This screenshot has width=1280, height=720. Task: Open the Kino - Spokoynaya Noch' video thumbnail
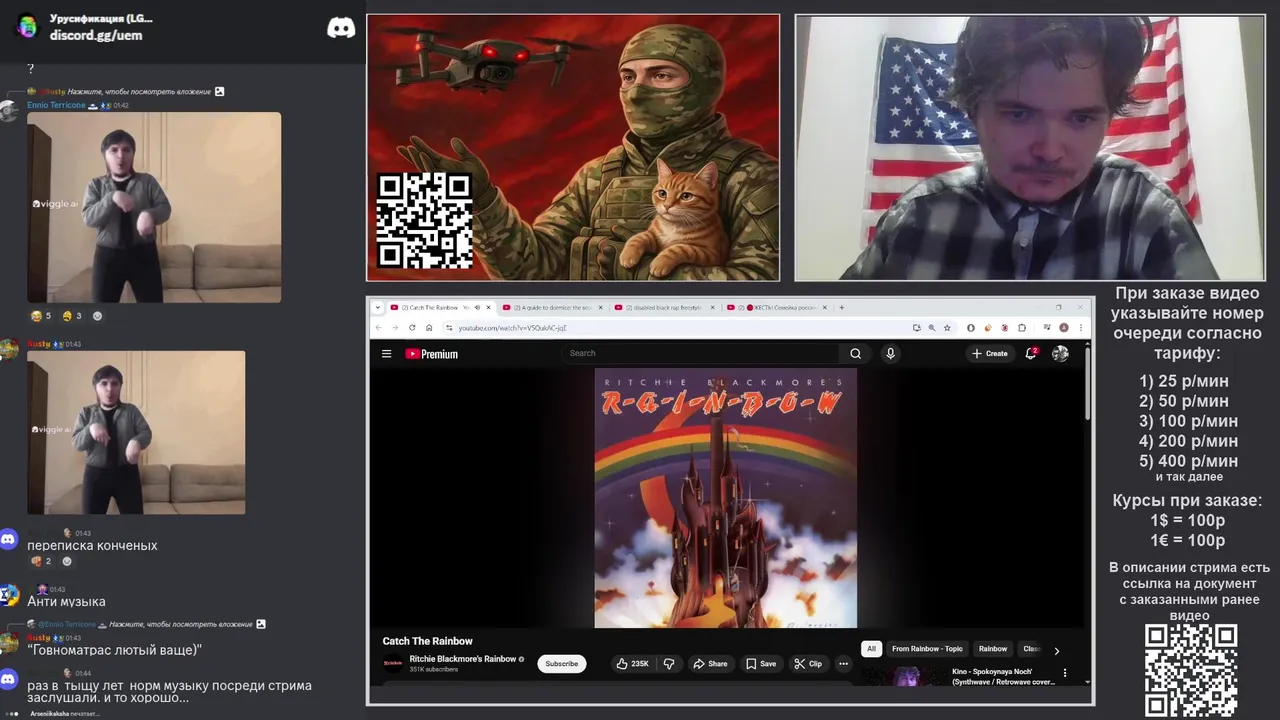tap(906, 676)
